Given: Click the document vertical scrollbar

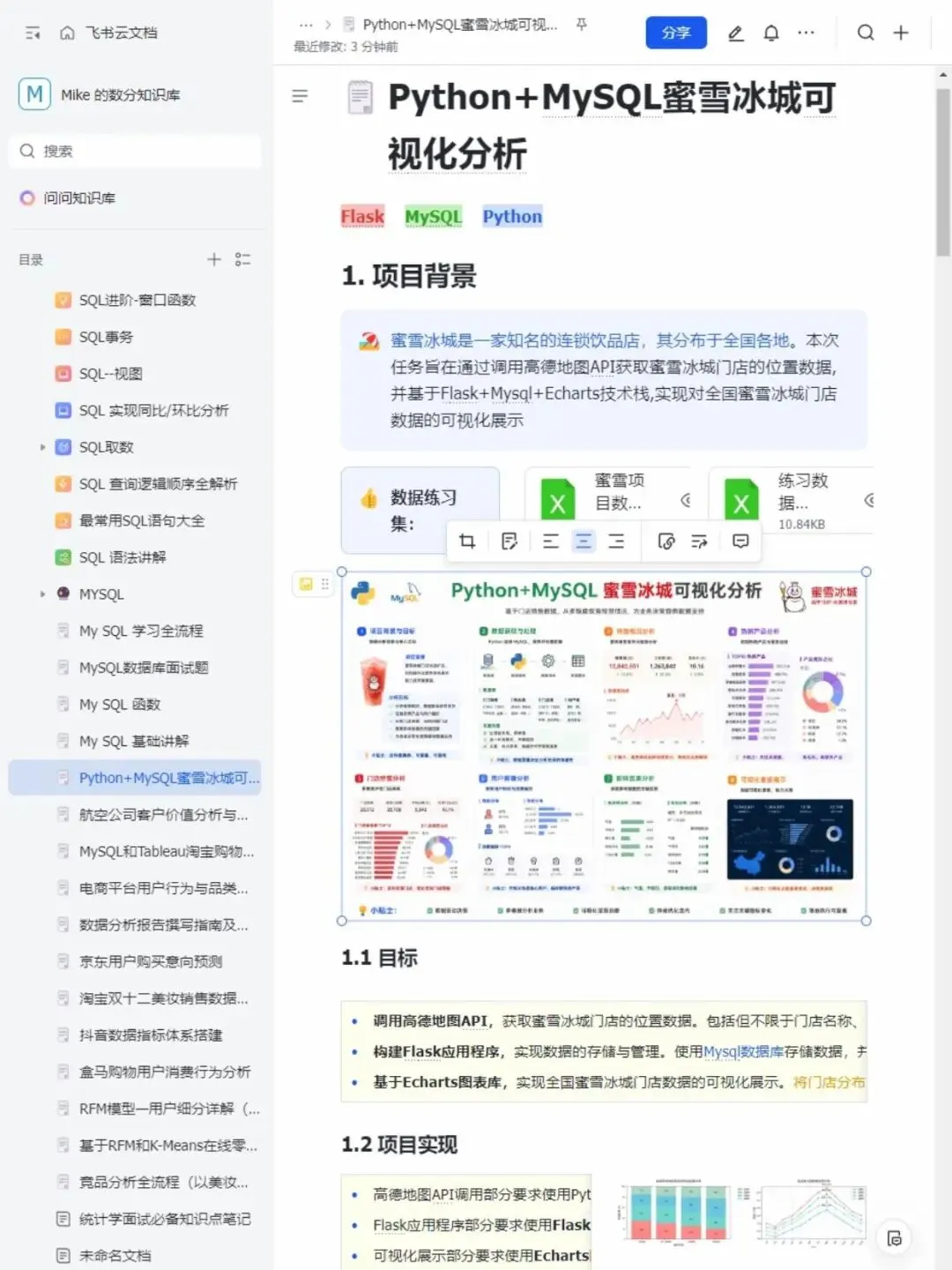Looking at the screenshot, I should point(942,171).
